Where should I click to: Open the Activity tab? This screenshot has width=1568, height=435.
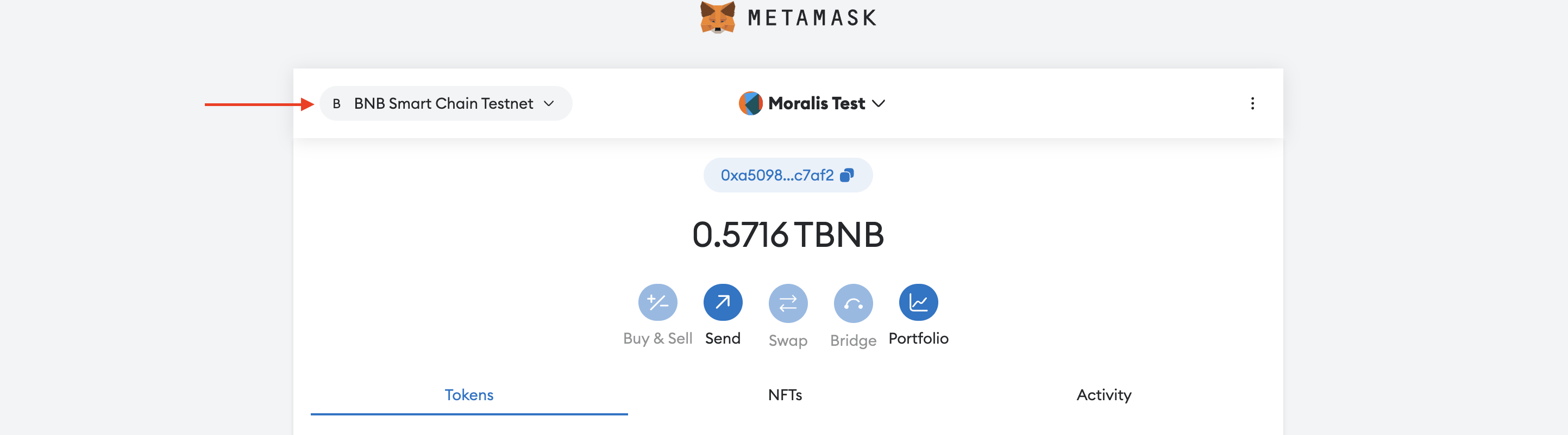[x=1103, y=395]
